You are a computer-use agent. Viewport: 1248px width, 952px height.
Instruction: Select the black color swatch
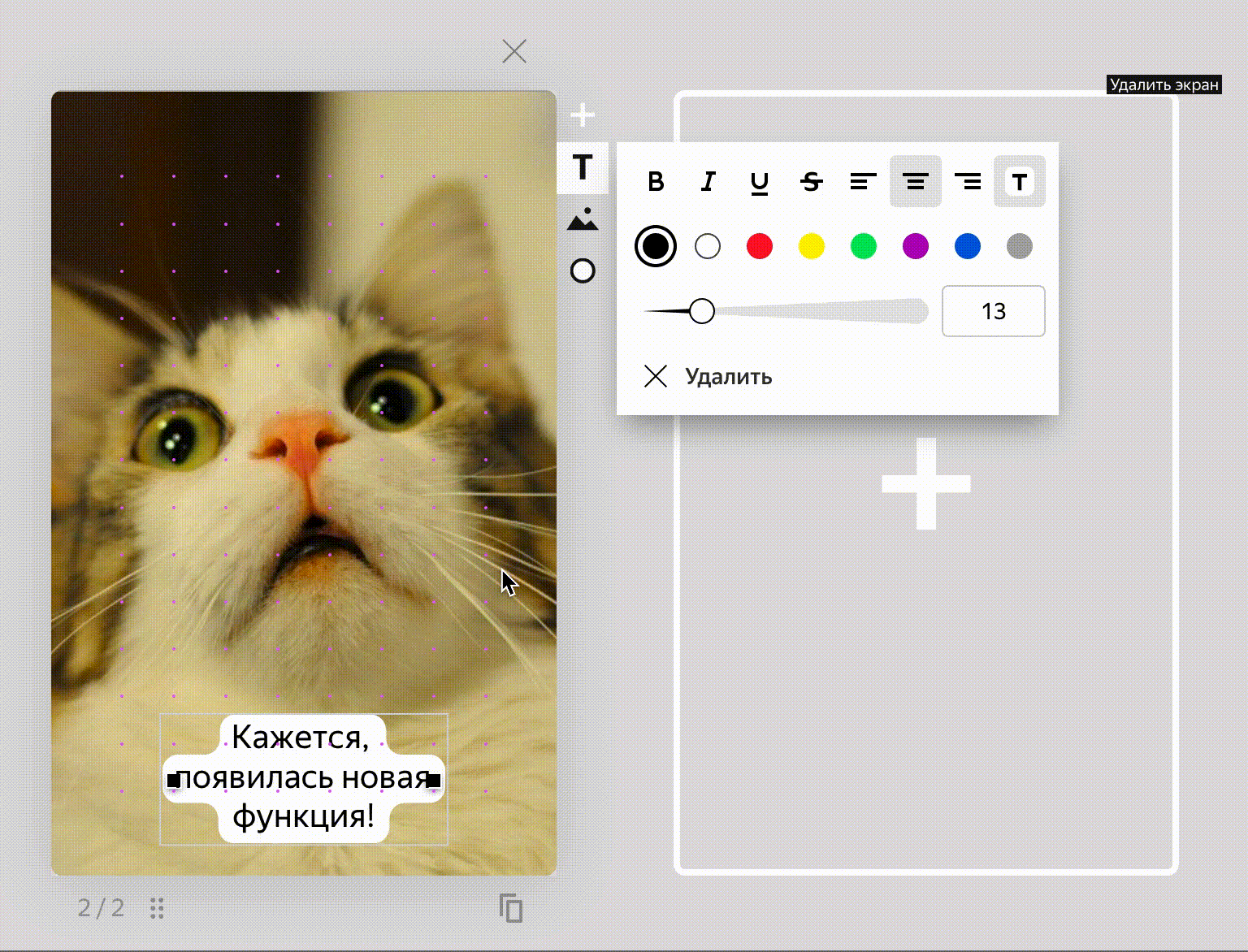click(x=656, y=246)
